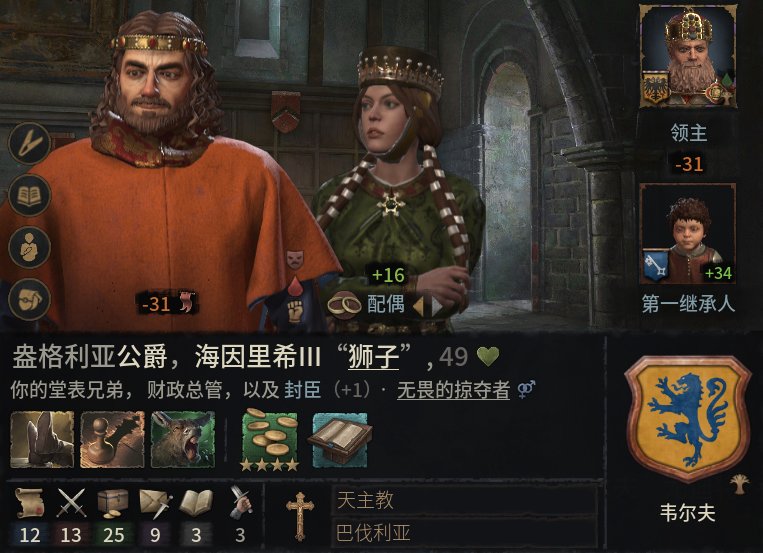763x553 pixels.
Task: Select the 天主教 faith field
Action: pyautogui.click(x=465, y=500)
